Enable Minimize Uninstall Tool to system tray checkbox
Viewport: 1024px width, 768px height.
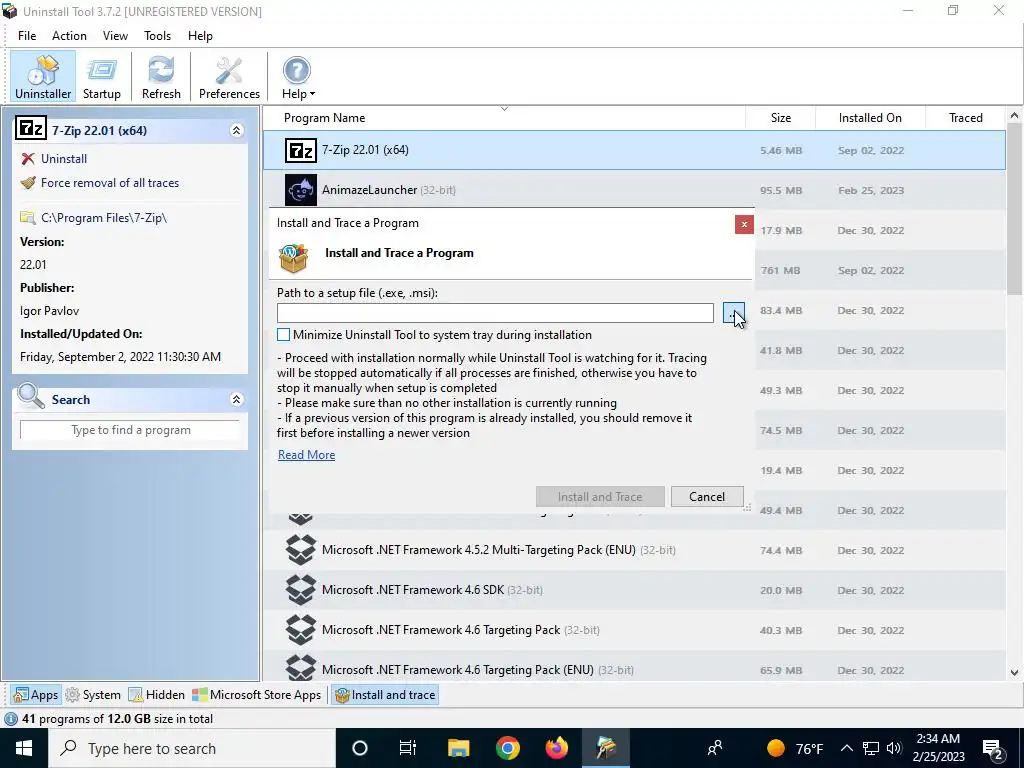(283, 334)
